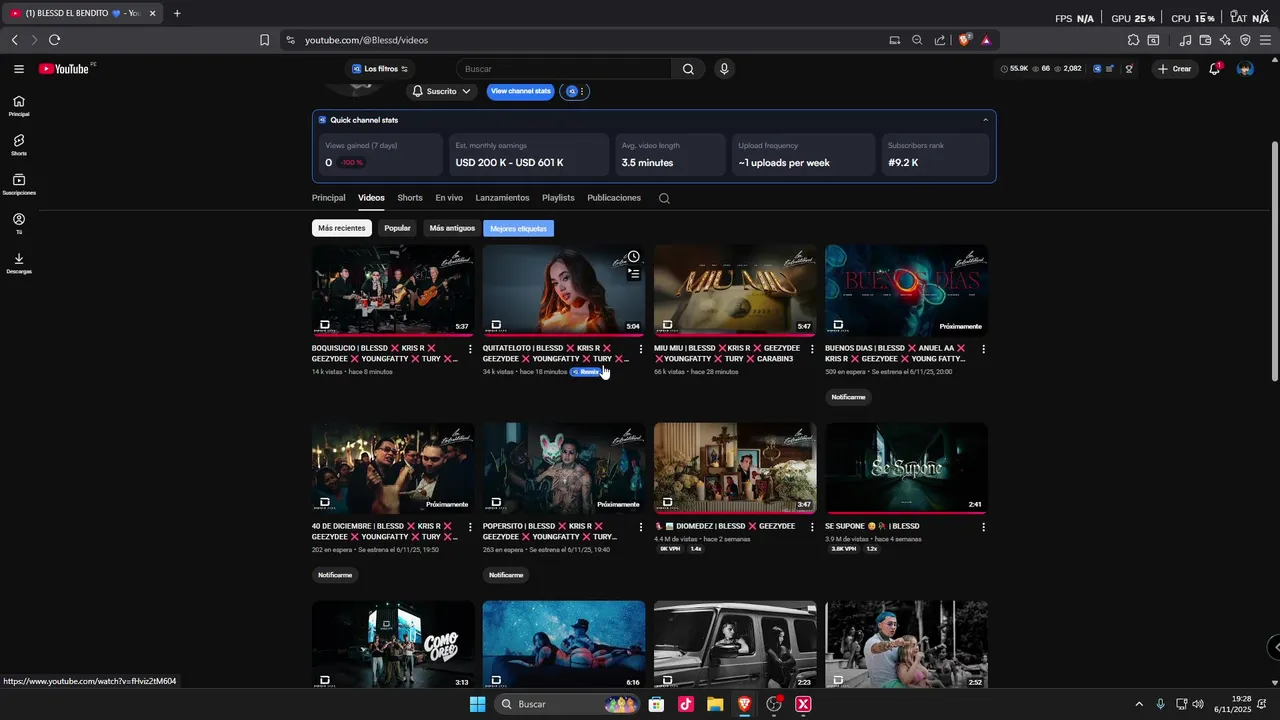The image size is (1280, 720).
Task: Open options menu for 40 DE DICIEMBRE video
Action: click(x=470, y=527)
